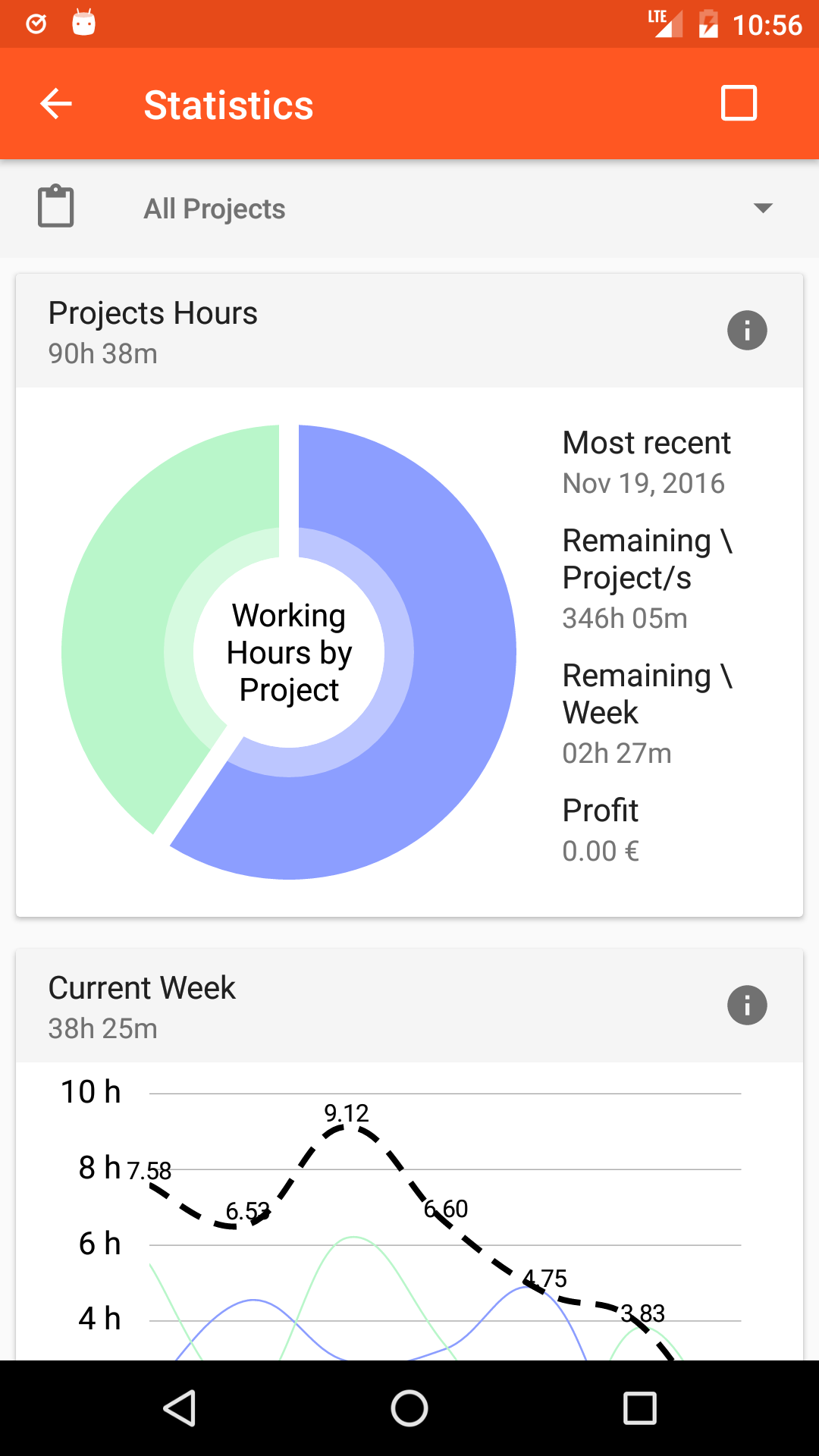Tap the clipboard projects icon

[56, 206]
